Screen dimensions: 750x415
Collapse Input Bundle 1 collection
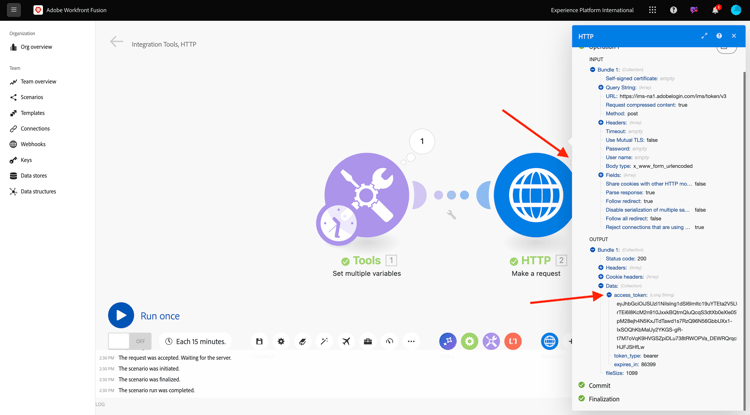point(592,70)
